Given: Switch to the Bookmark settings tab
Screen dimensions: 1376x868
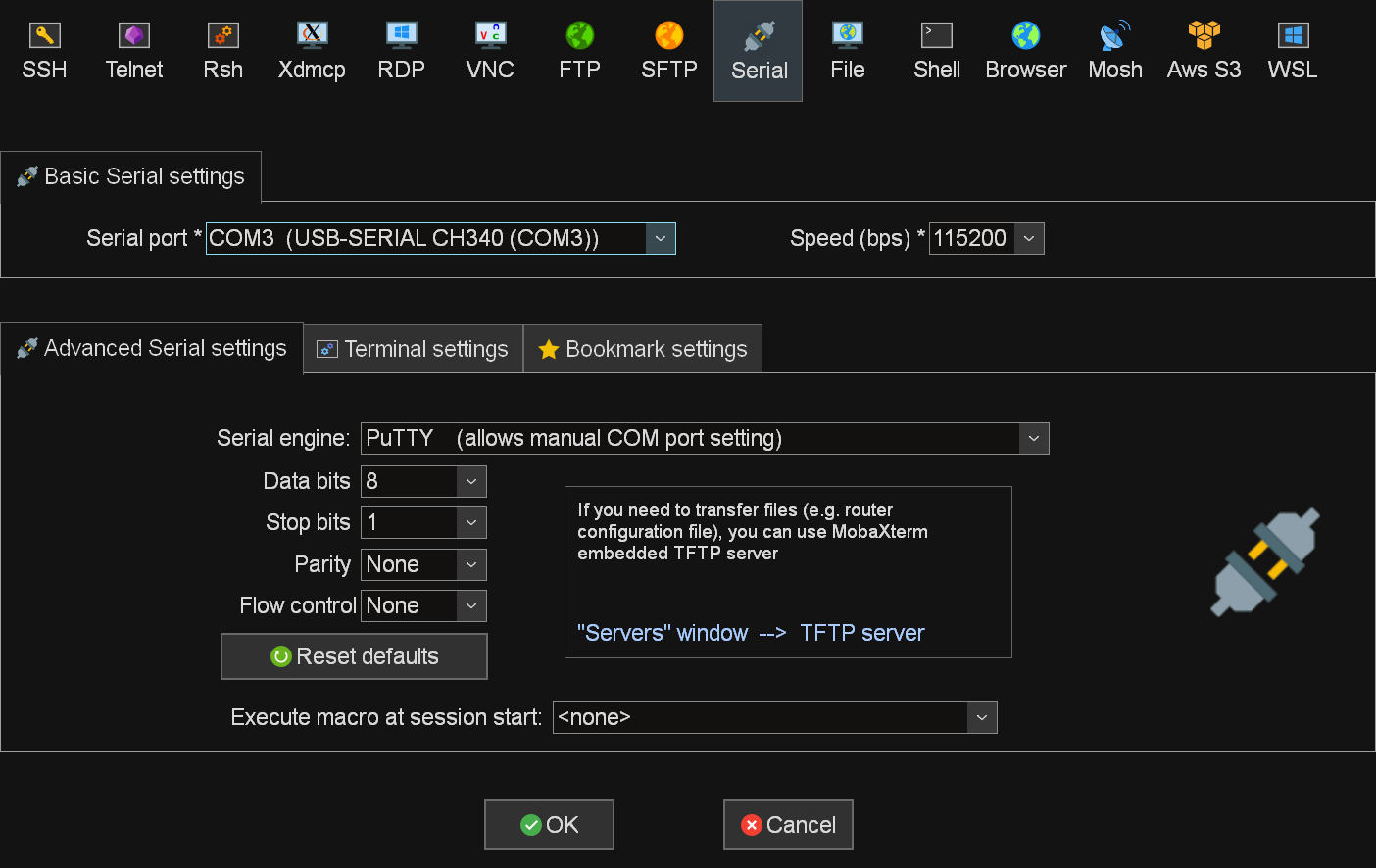Looking at the screenshot, I should [643, 349].
